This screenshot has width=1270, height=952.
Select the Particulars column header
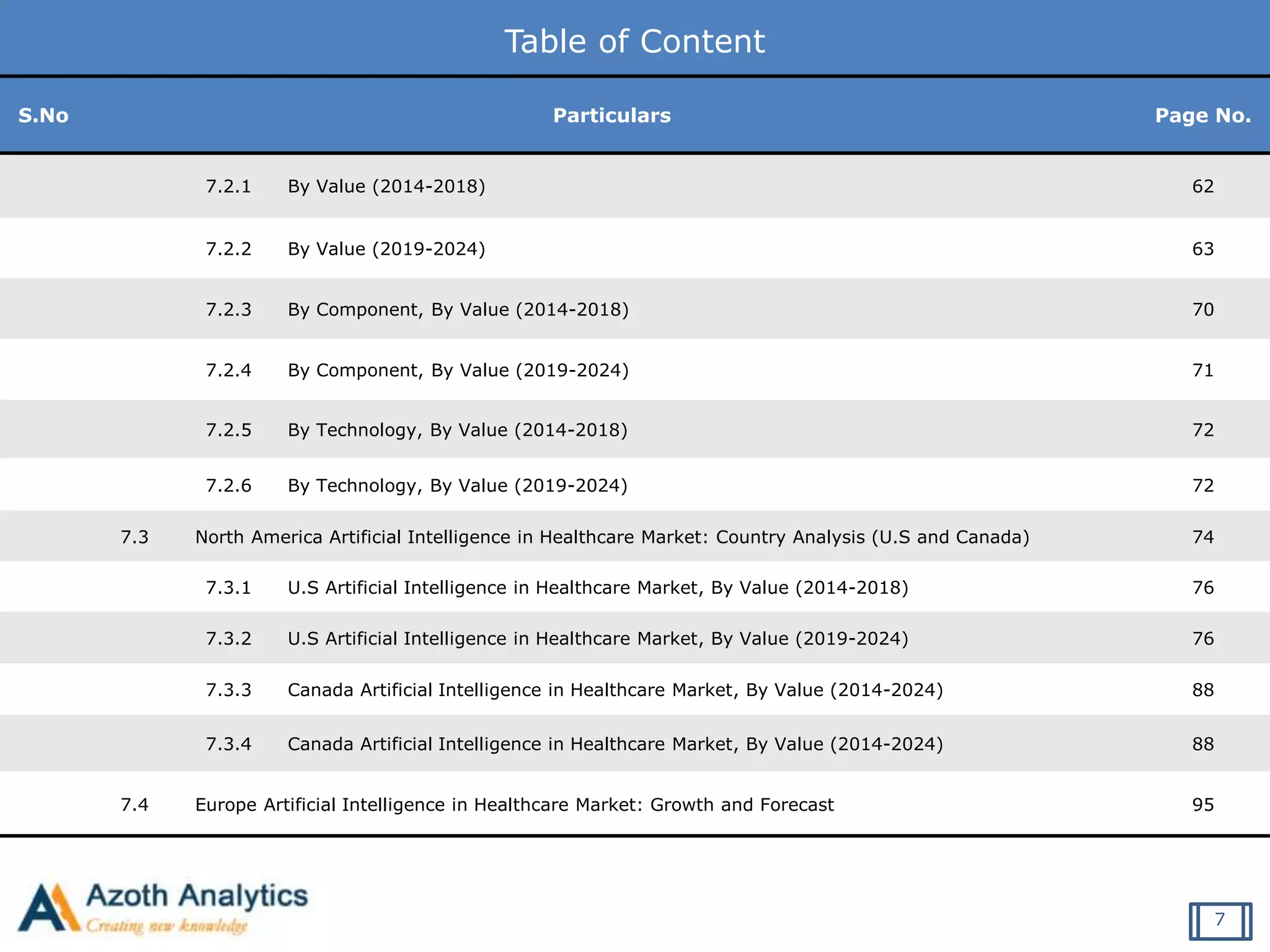pos(611,115)
